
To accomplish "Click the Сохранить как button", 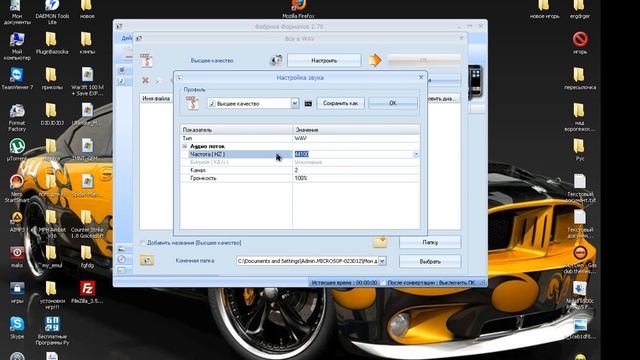I will (x=340, y=103).
